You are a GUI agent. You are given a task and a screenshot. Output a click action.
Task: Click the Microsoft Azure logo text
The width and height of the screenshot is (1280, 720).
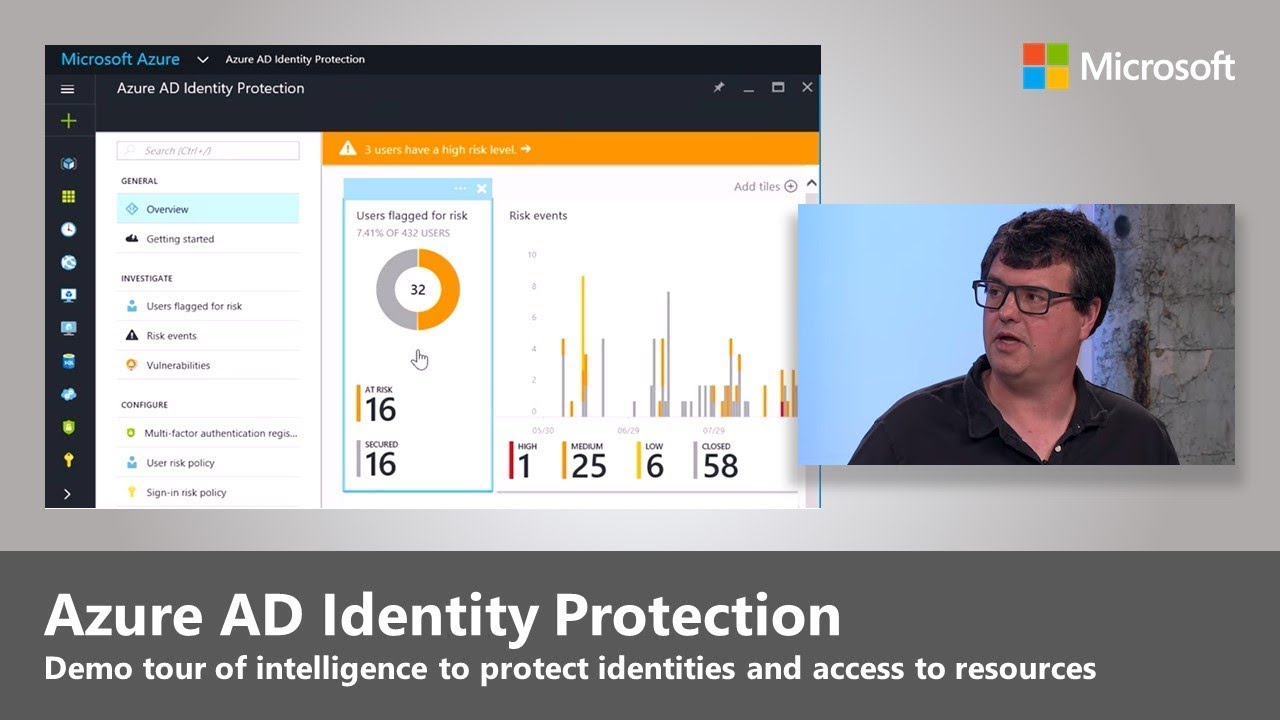[120, 59]
